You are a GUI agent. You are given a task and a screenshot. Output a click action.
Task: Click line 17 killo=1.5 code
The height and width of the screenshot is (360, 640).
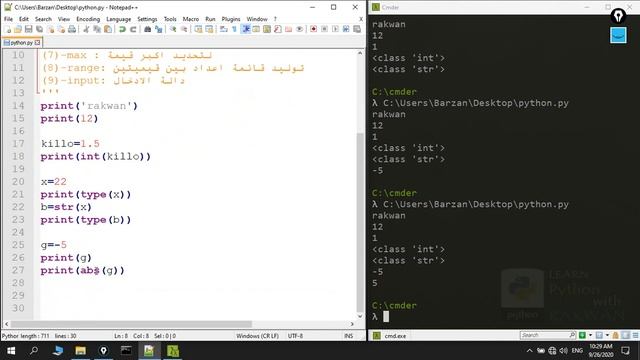coord(70,144)
